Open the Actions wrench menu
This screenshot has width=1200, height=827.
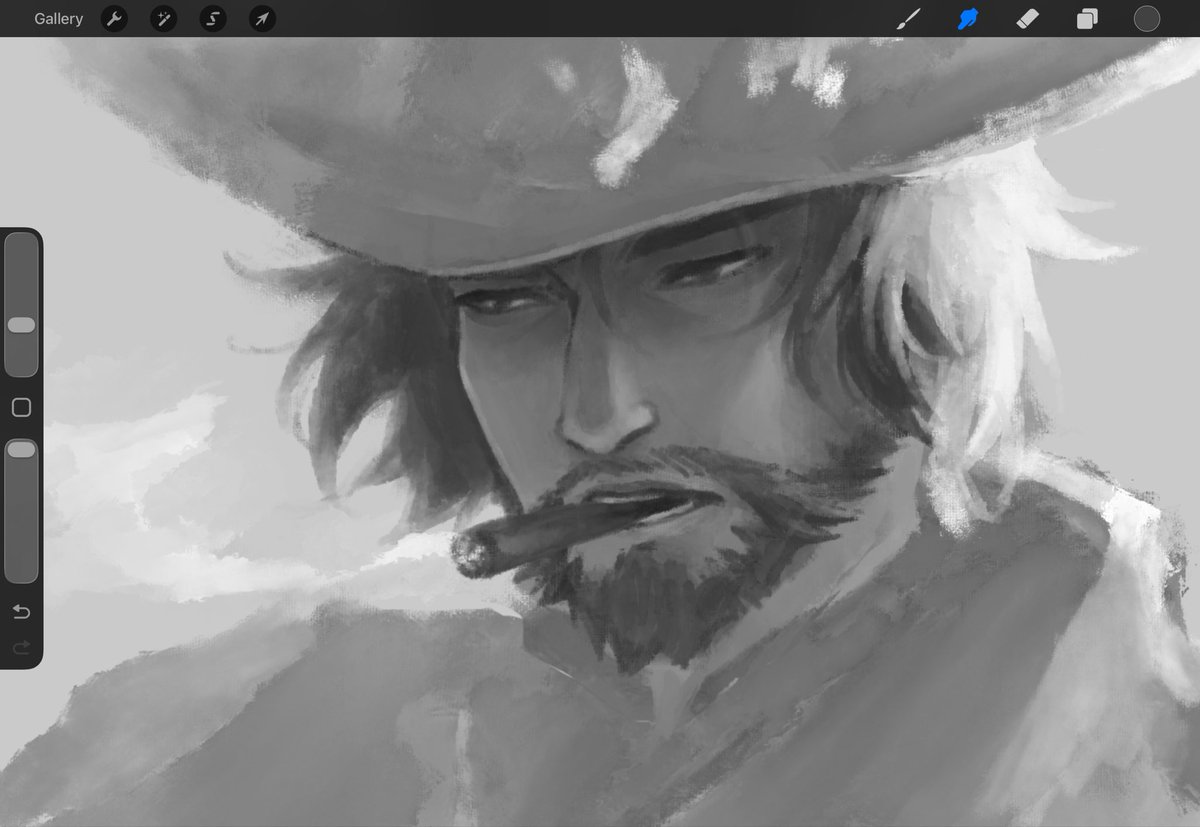(x=114, y=19)
